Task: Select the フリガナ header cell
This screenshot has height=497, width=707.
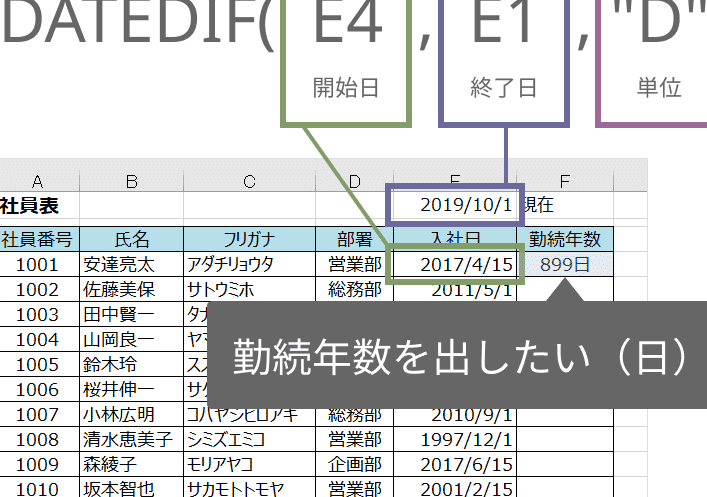Action: [248, 239]
